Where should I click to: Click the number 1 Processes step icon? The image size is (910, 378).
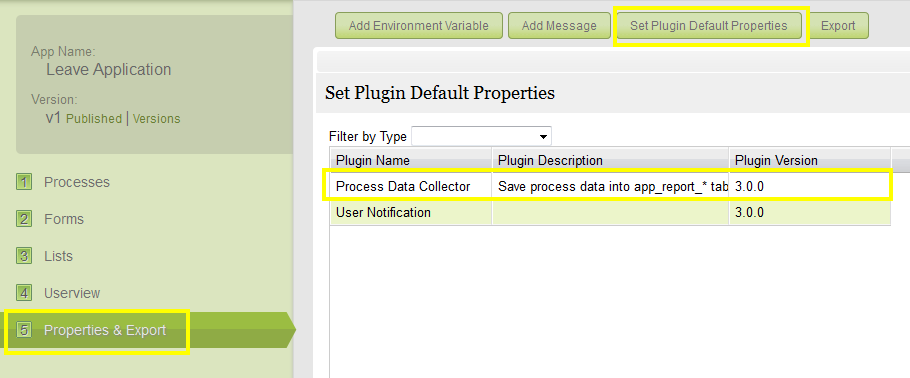[x=24, y=182]
